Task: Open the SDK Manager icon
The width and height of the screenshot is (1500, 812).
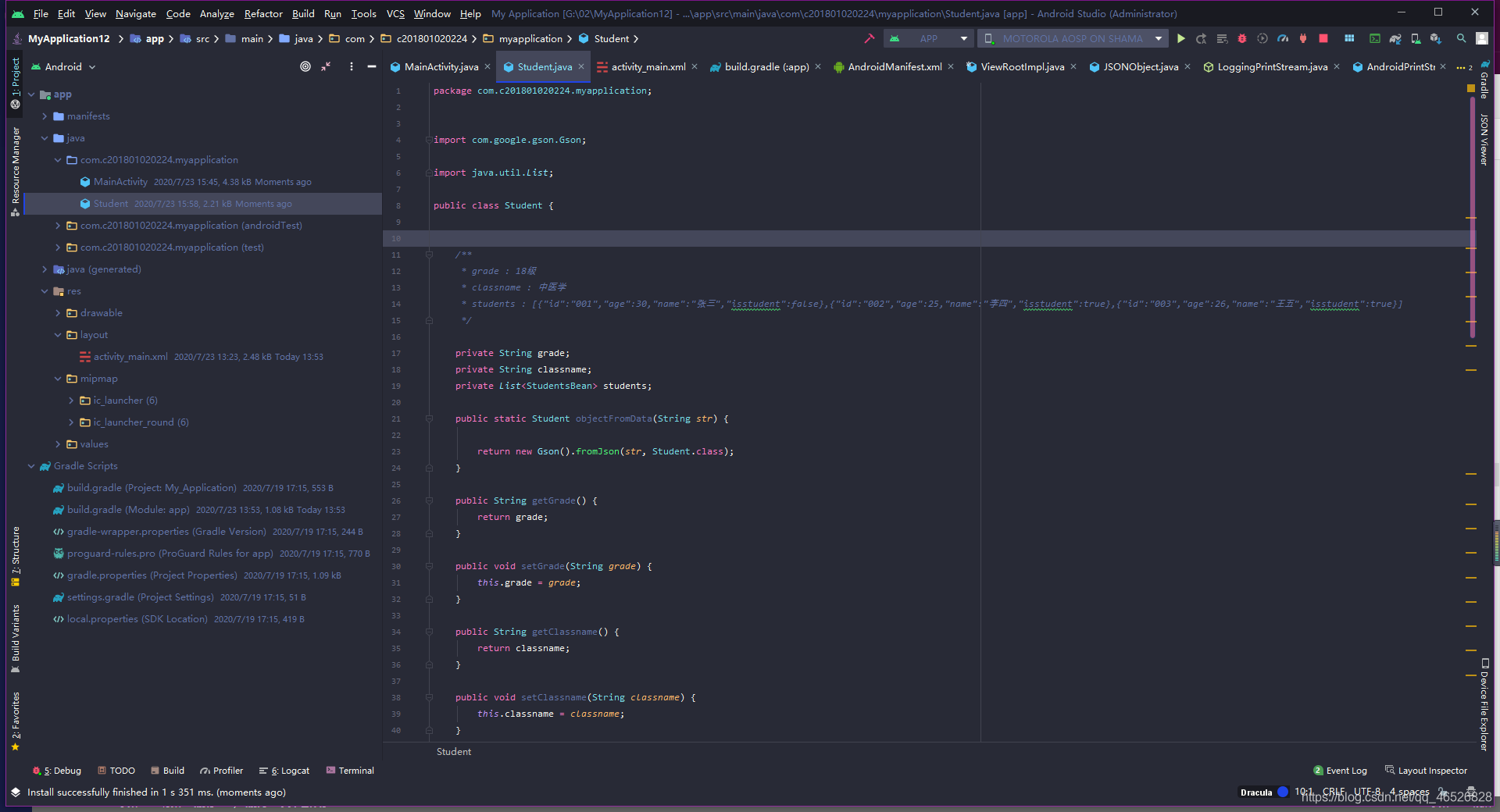Action: tap(1436, 38)
